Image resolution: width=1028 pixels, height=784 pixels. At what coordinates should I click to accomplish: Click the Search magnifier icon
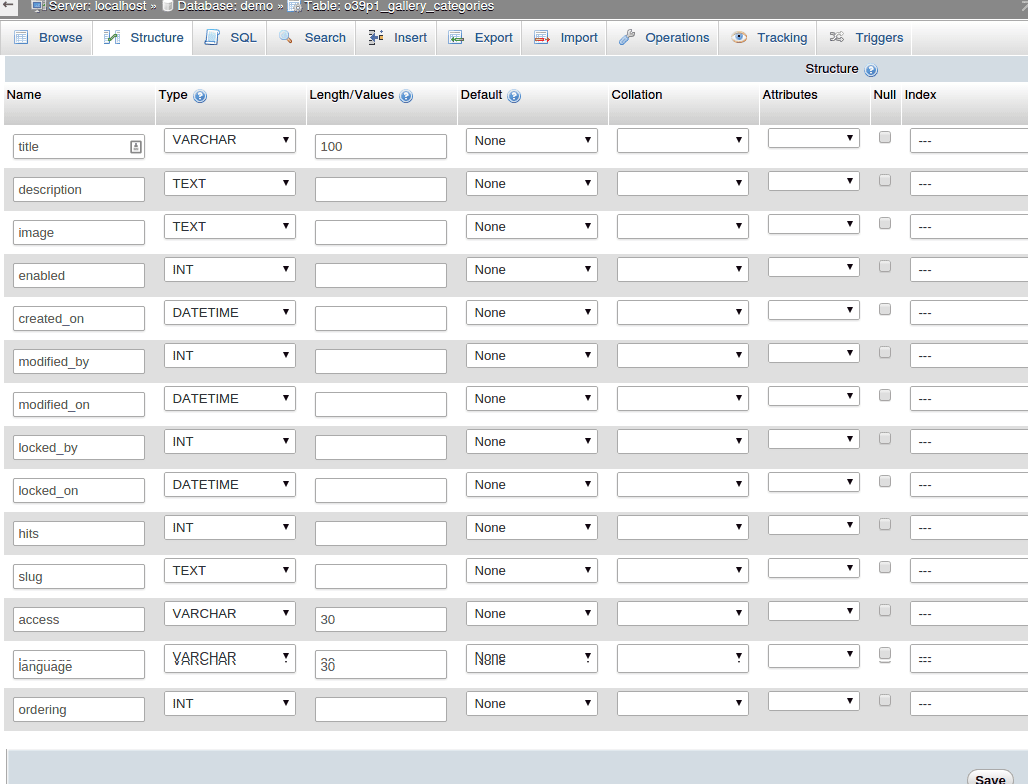click(x=285, y=37)
